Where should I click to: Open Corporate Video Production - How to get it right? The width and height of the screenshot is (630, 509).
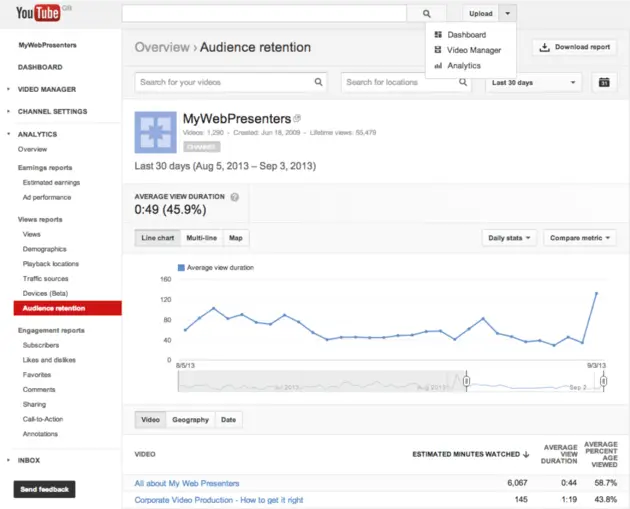(219, 500)
